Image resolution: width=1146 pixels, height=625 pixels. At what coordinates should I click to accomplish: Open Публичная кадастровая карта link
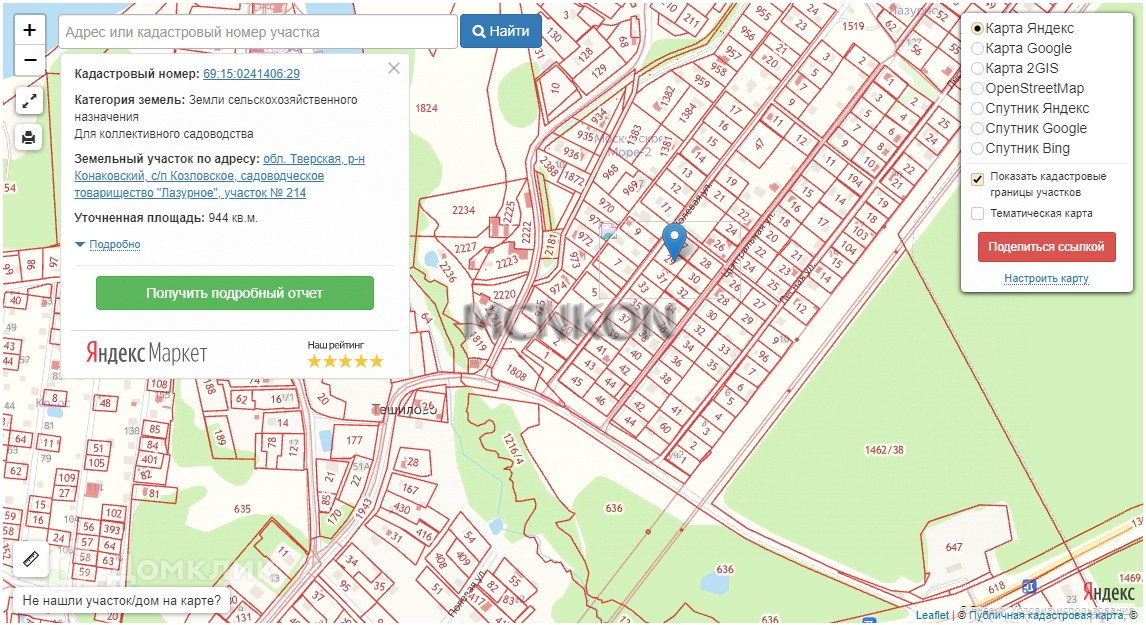click(1047, 615)
